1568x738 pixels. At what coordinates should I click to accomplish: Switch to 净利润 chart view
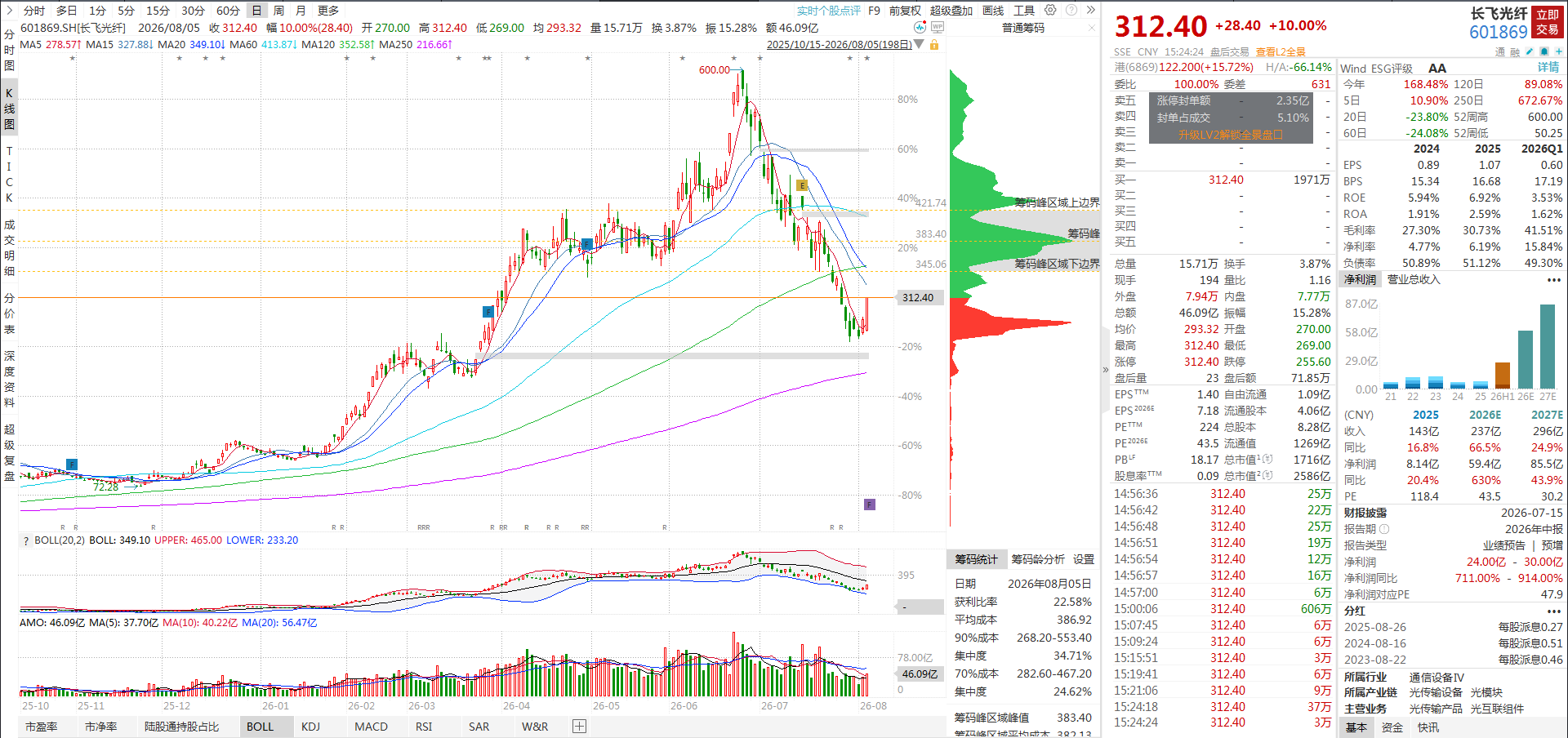tap(1361, 279)
